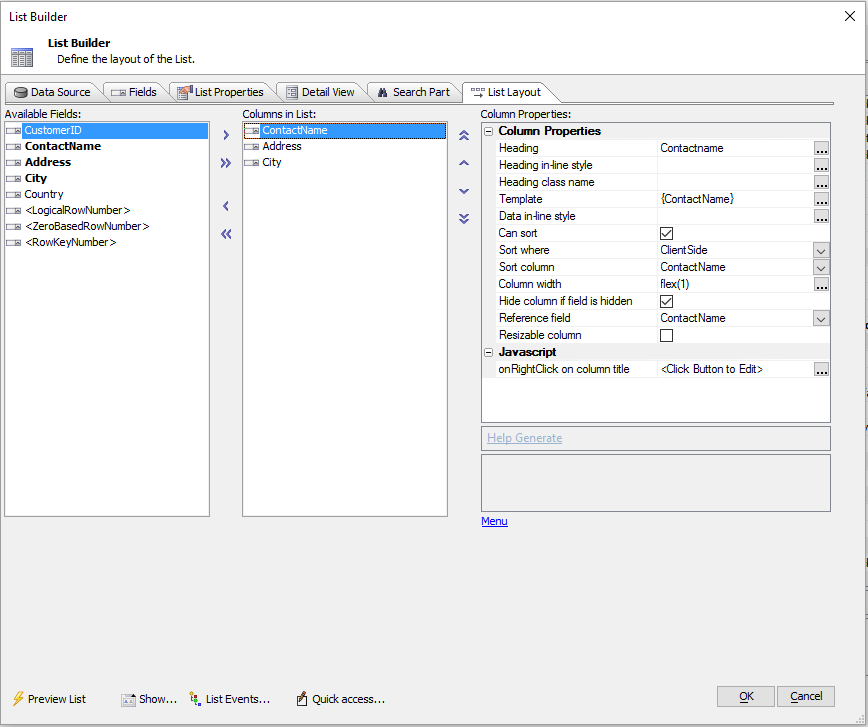The width and height of the screenshot is (868, 727).
Task: Click the Quick access clipboard icon
Action: [x=302, y=699]
